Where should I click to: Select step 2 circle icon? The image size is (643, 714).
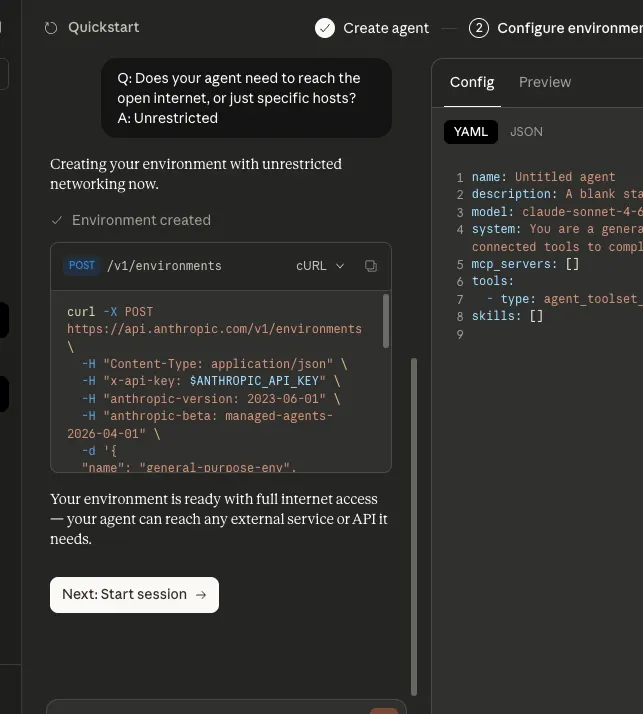(x=479, y=28)
